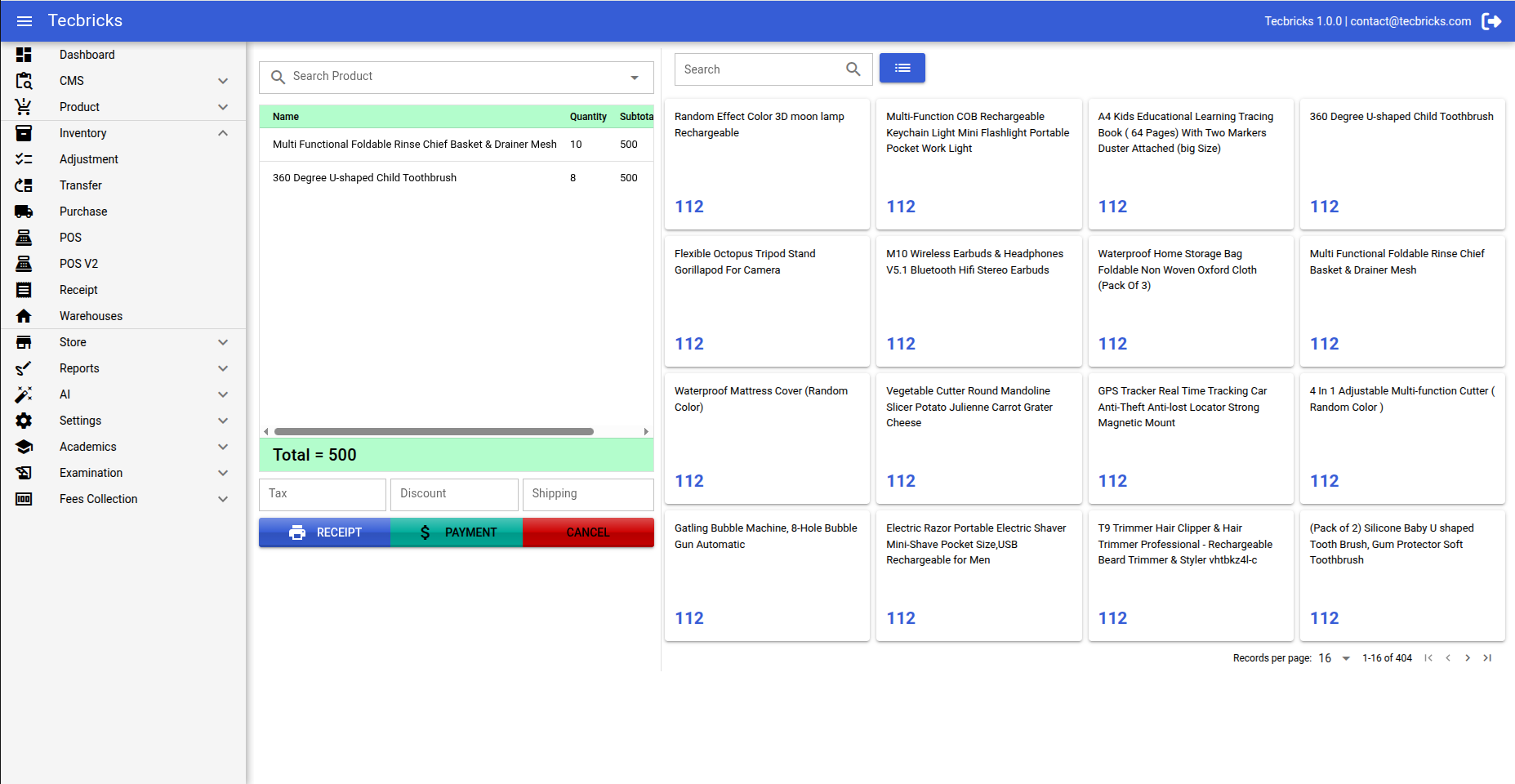This screenshot has width=1515, height=784.
Task: Add T9 Trimmer Hair Clipper product card
Action: 1191,576
